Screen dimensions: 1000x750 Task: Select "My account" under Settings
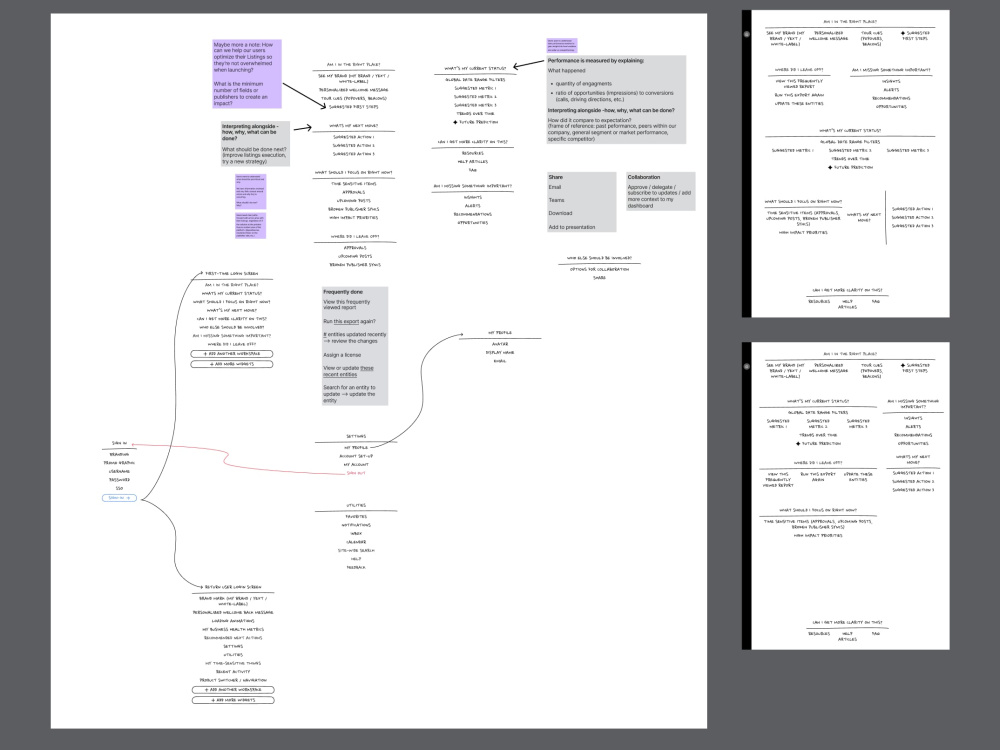pos(356,464)
